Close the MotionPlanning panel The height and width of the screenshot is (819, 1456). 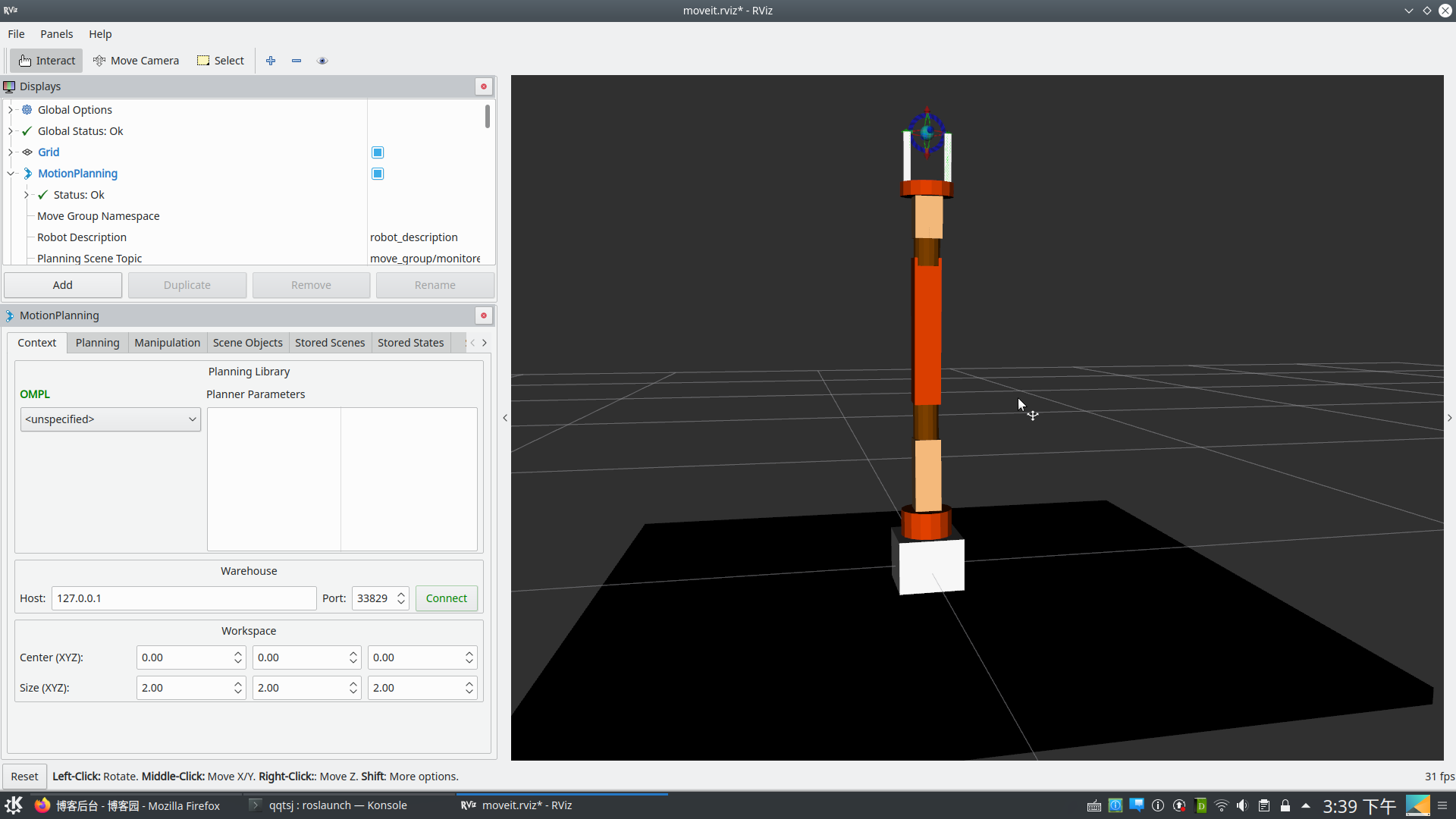(x=484, y=315)
